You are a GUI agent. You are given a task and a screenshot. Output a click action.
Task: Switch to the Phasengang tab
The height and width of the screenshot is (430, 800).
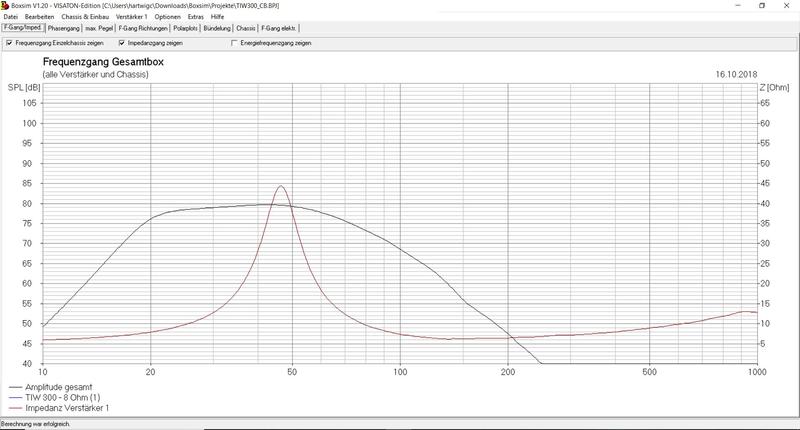tap(64, 29)
